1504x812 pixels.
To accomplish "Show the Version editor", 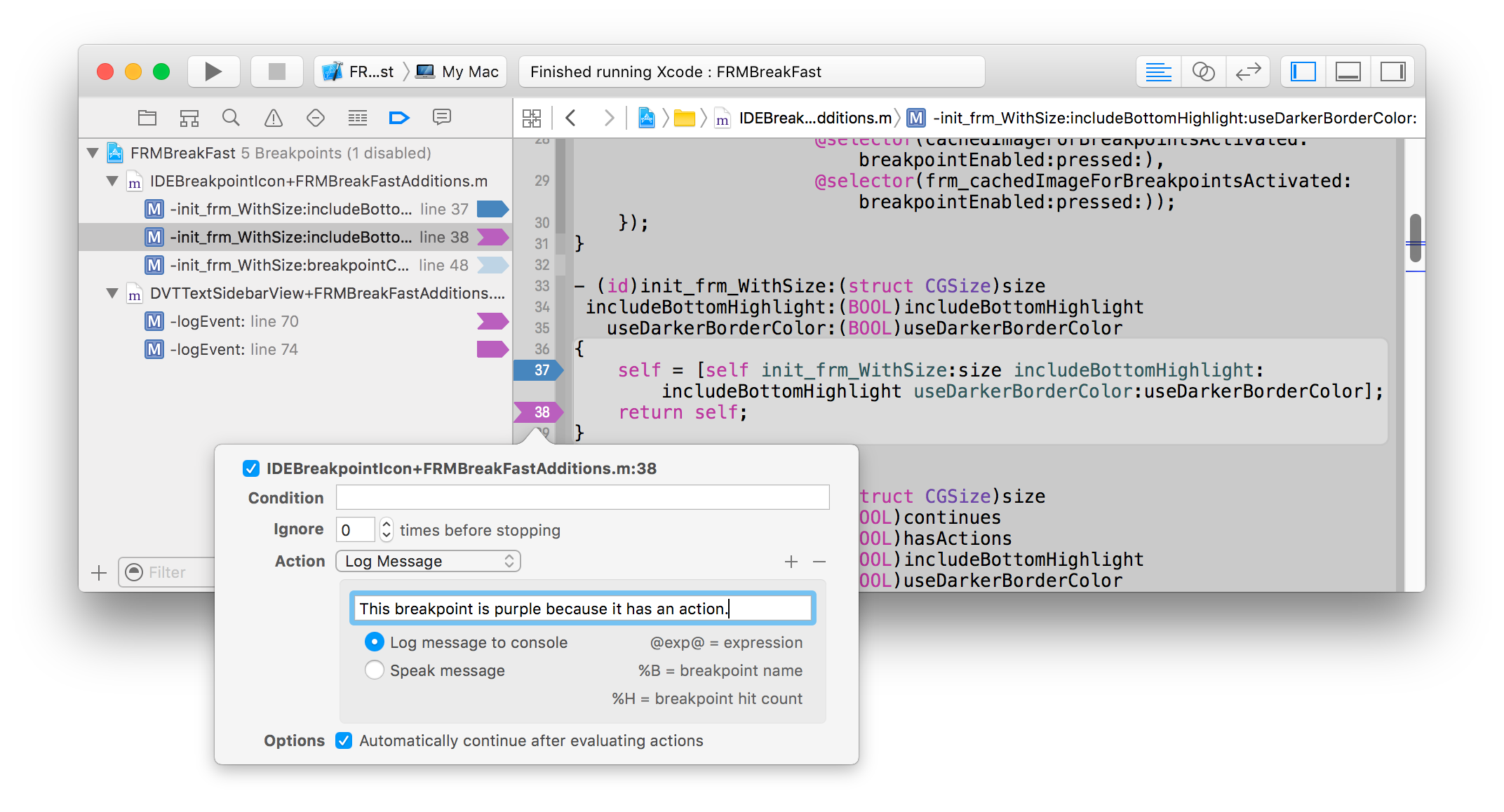I will tap(1248, 72).
